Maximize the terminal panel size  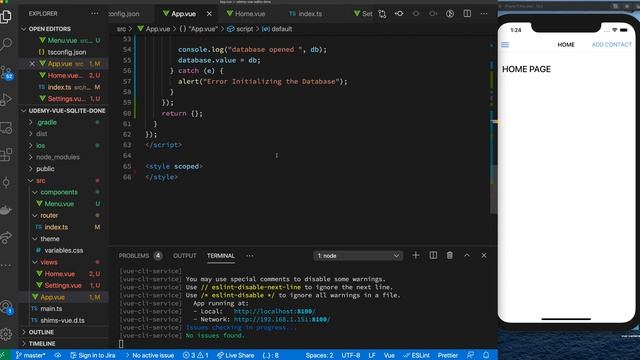(x=467, y=256)
